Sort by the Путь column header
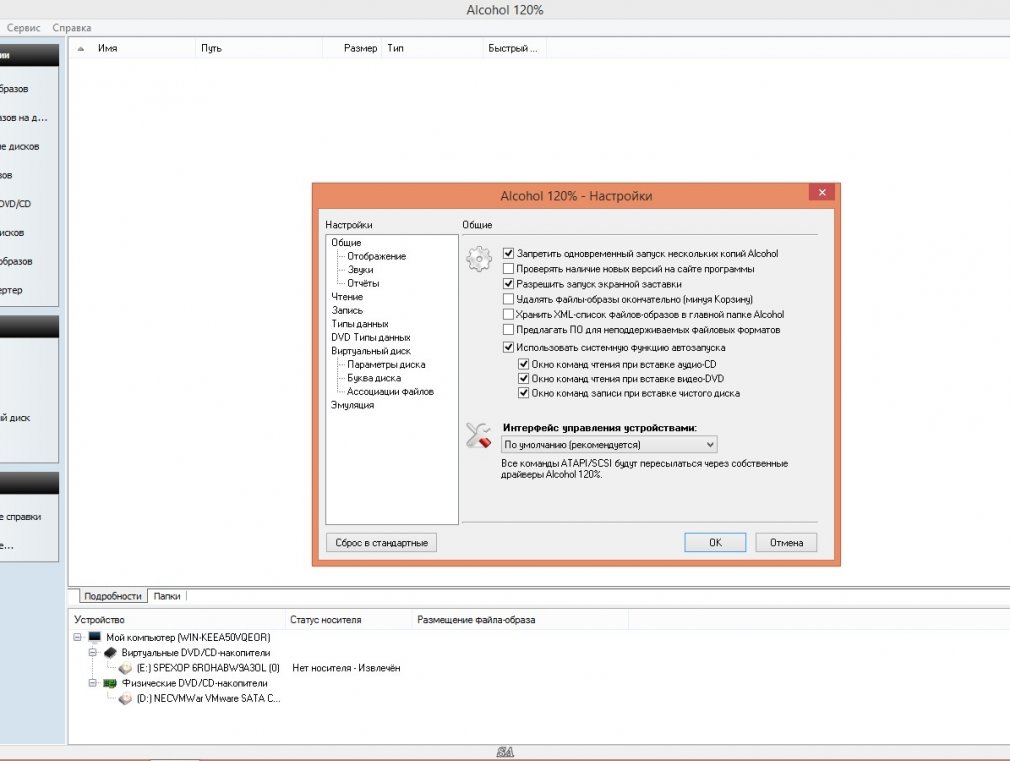 tap(258, 48)
